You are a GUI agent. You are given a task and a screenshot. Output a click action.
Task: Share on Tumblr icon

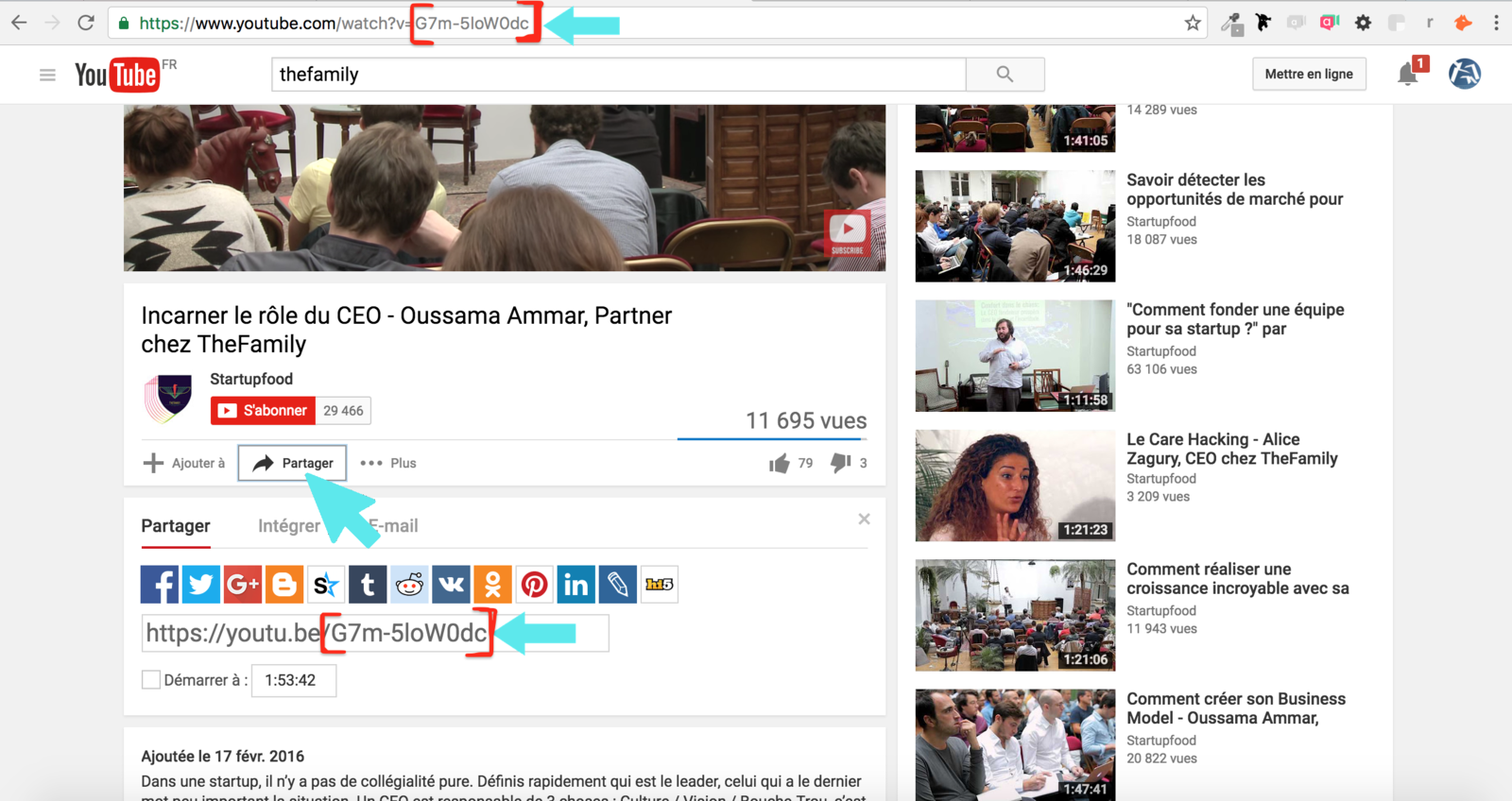point(368,585)
